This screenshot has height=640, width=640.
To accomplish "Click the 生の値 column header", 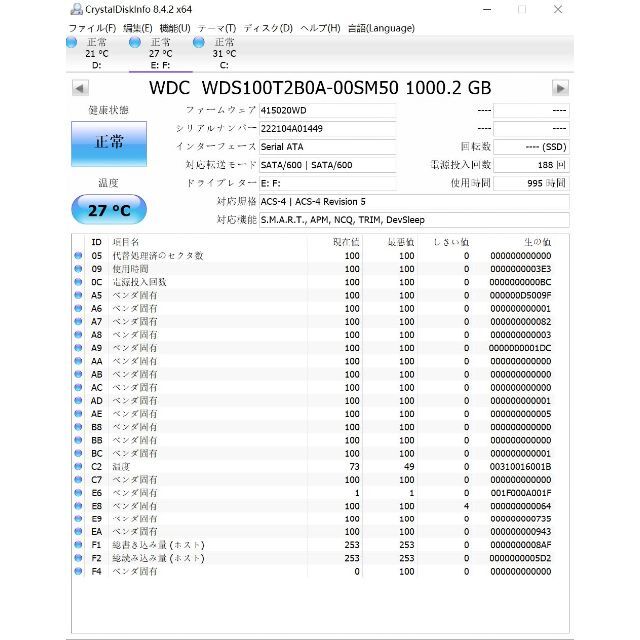I will coord(538,242).
